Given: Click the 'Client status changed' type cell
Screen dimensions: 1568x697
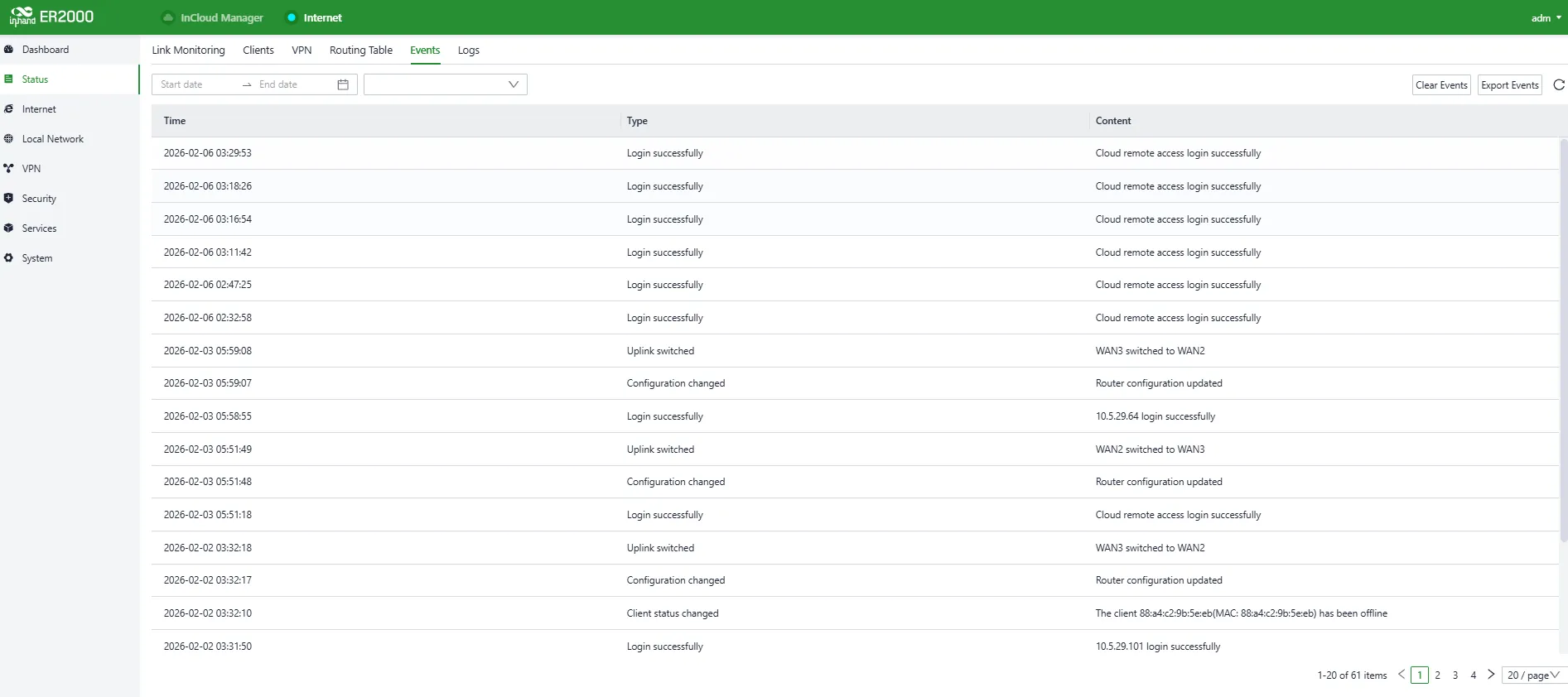Looking at the screenshot, I should click(673, 613).
